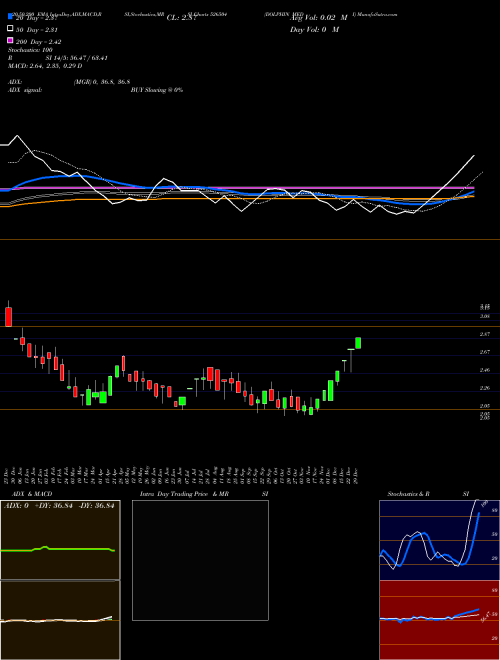The image size is (500, 660).
Task: Select the '200 Day - 2.42' legend text
Action: (x=39, y=42)
